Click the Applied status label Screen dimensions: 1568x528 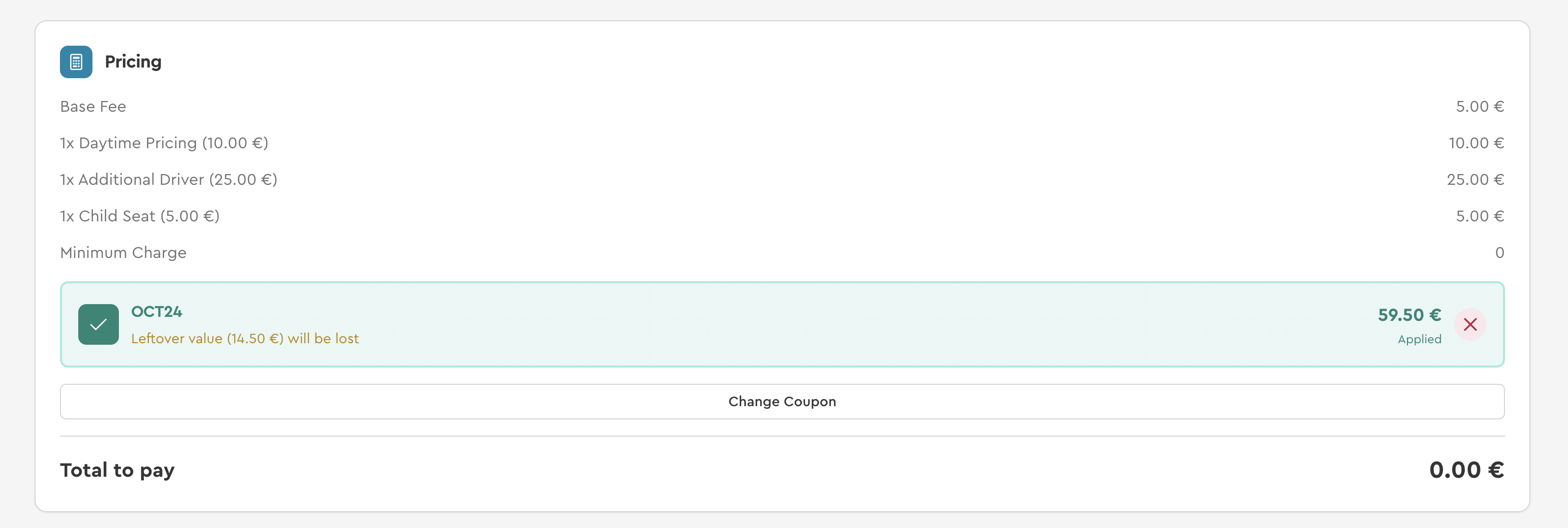tap(1419, 340)
